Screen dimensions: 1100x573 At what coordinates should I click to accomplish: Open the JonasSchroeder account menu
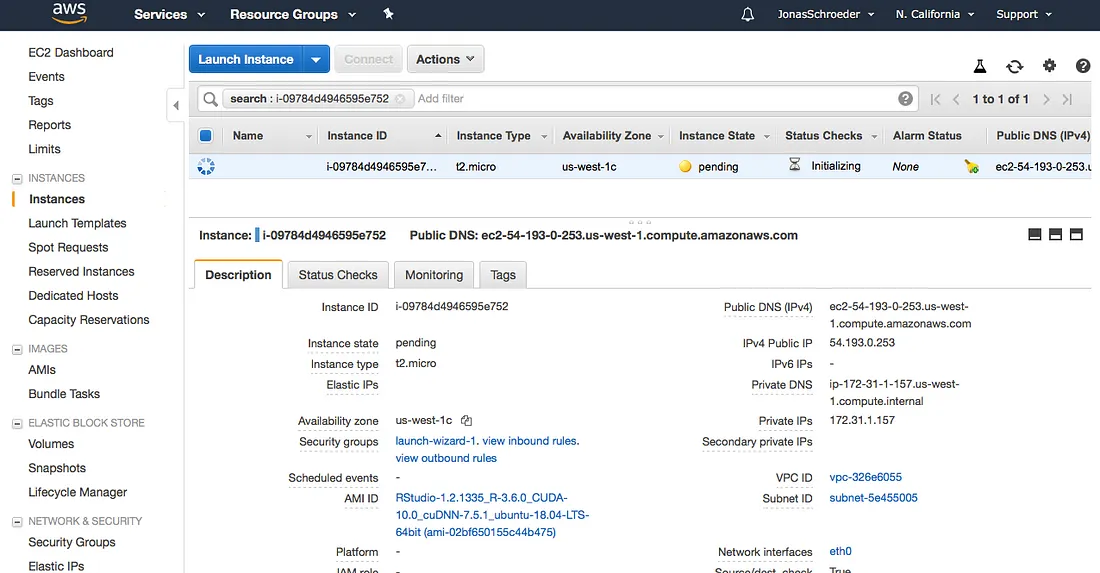(x=826, y=14)
